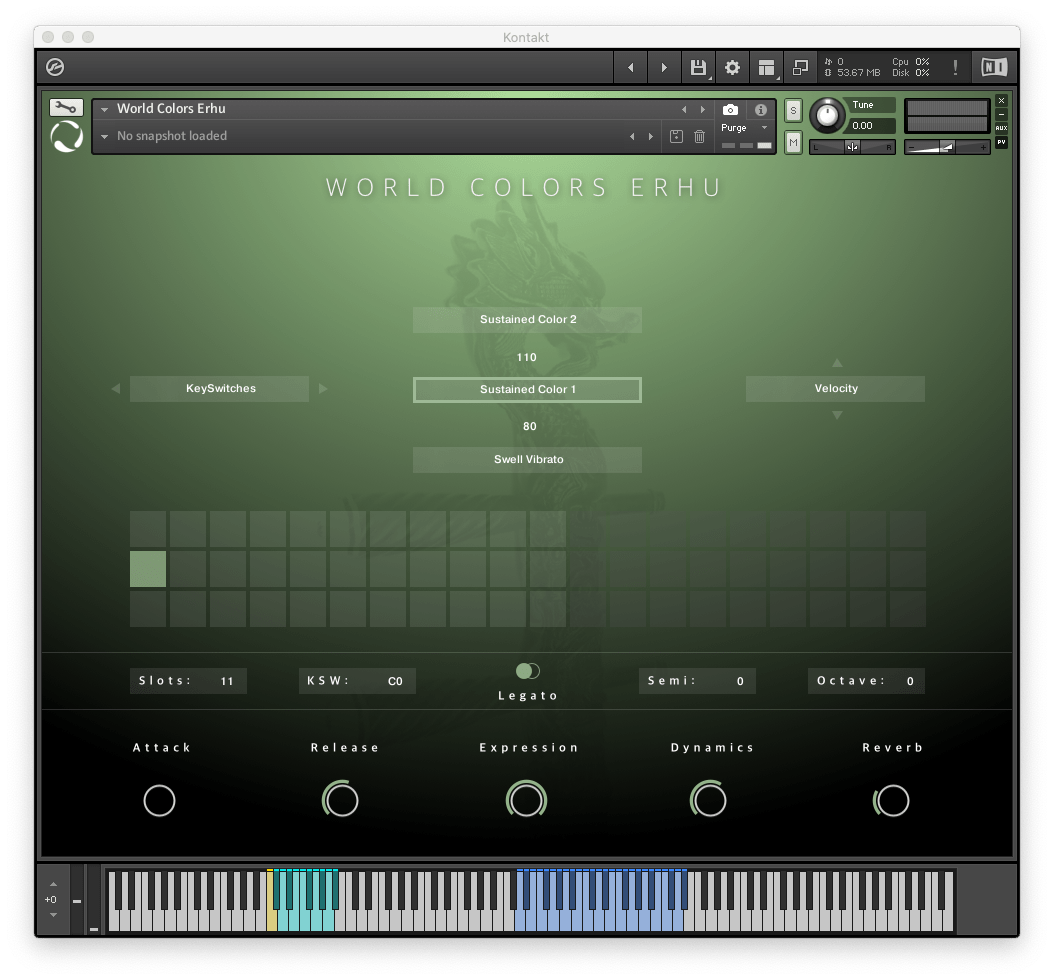Save snapshot with disk icon

pyautogui.click(x=676, y=136)
